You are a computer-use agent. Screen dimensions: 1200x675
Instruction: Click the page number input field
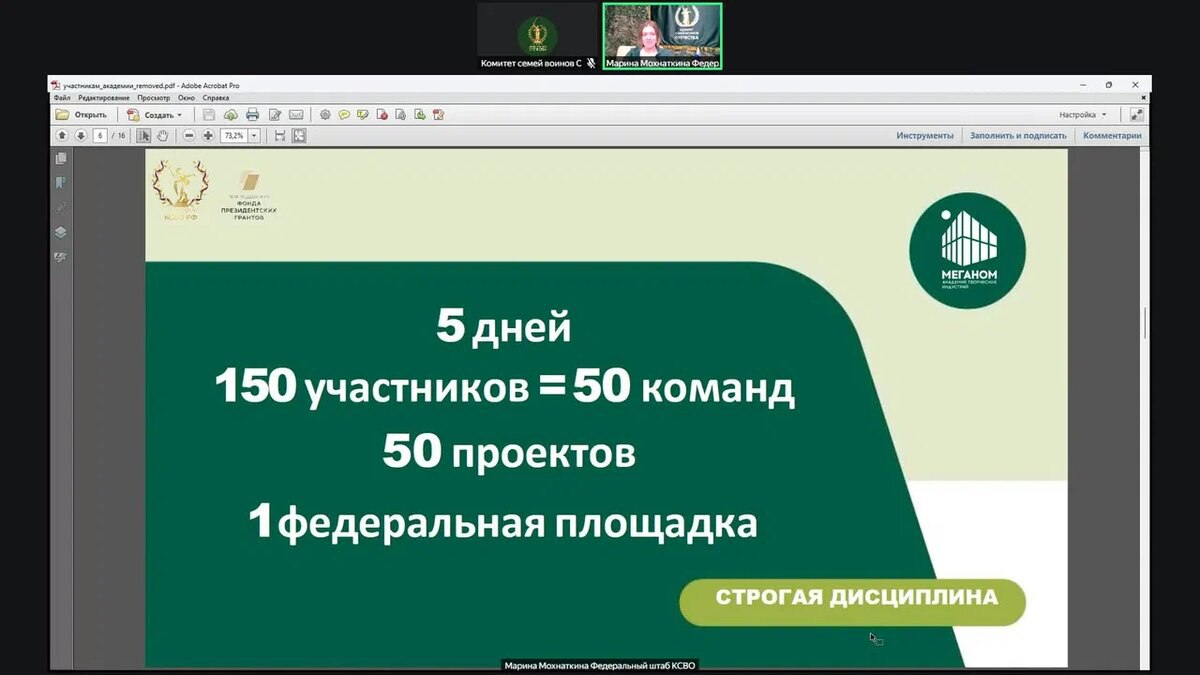(x=100, y=135)
